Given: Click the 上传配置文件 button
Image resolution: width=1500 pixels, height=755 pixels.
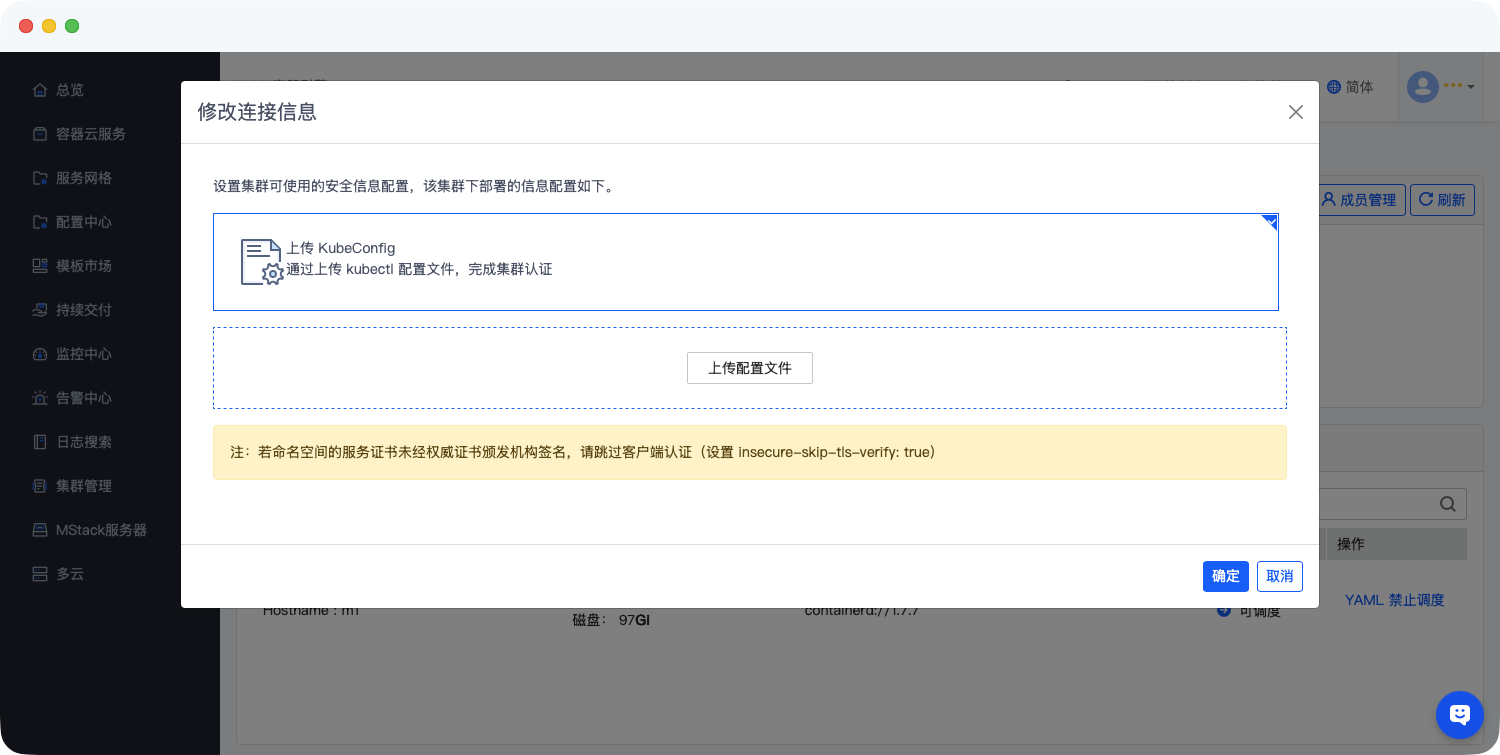Looking at the screenshot, I should [749, 368].
